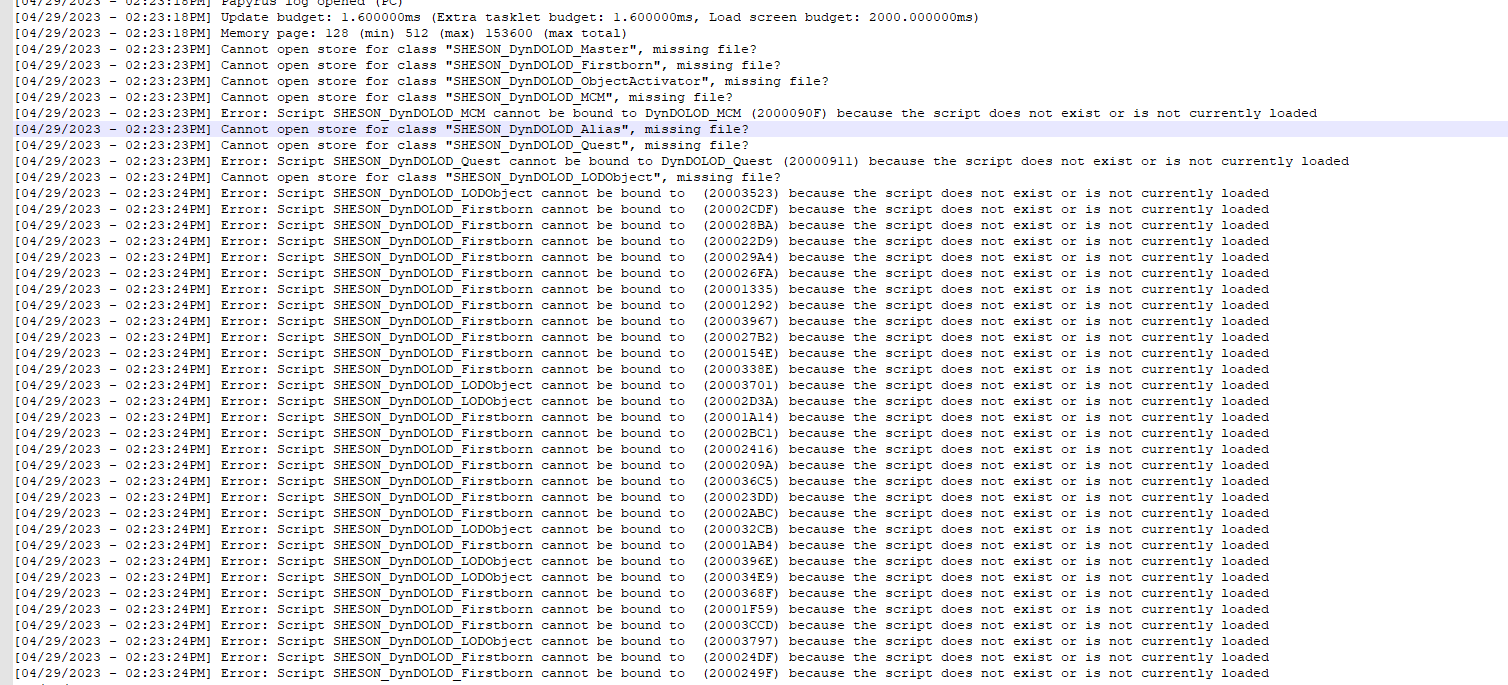Place cursor on error line 2000209A
The height and width of the screenshot is (685, 1508).
(x=642, y=465)
